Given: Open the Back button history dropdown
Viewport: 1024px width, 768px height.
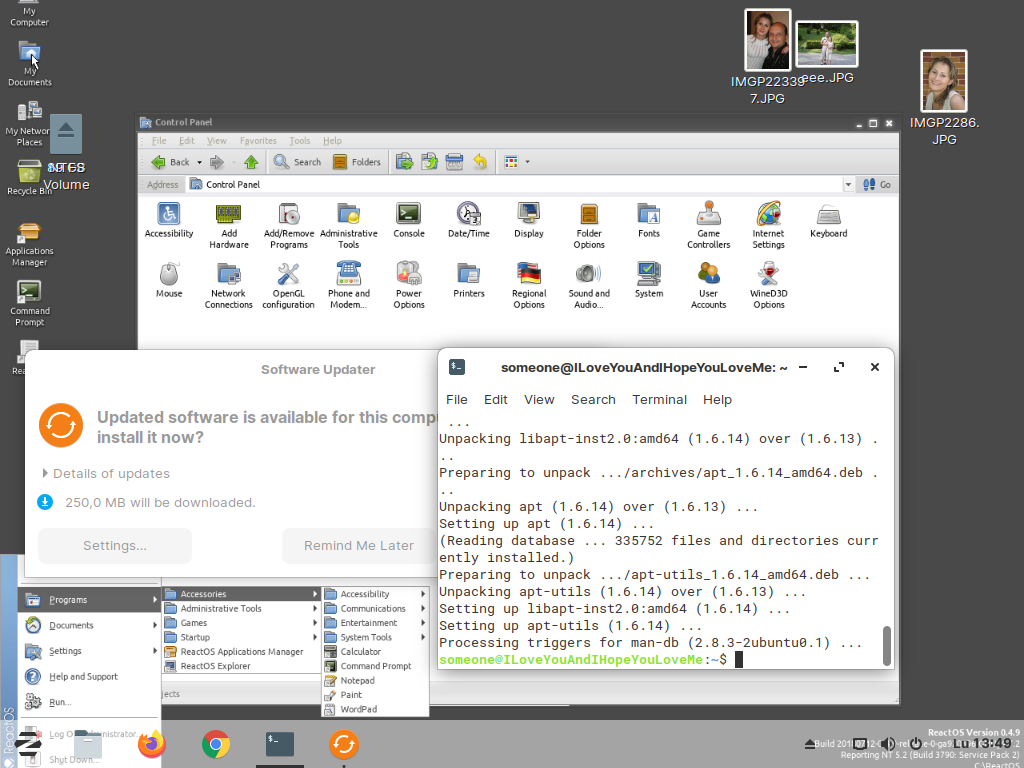Looking at the screenshot, I should point(199,162).
